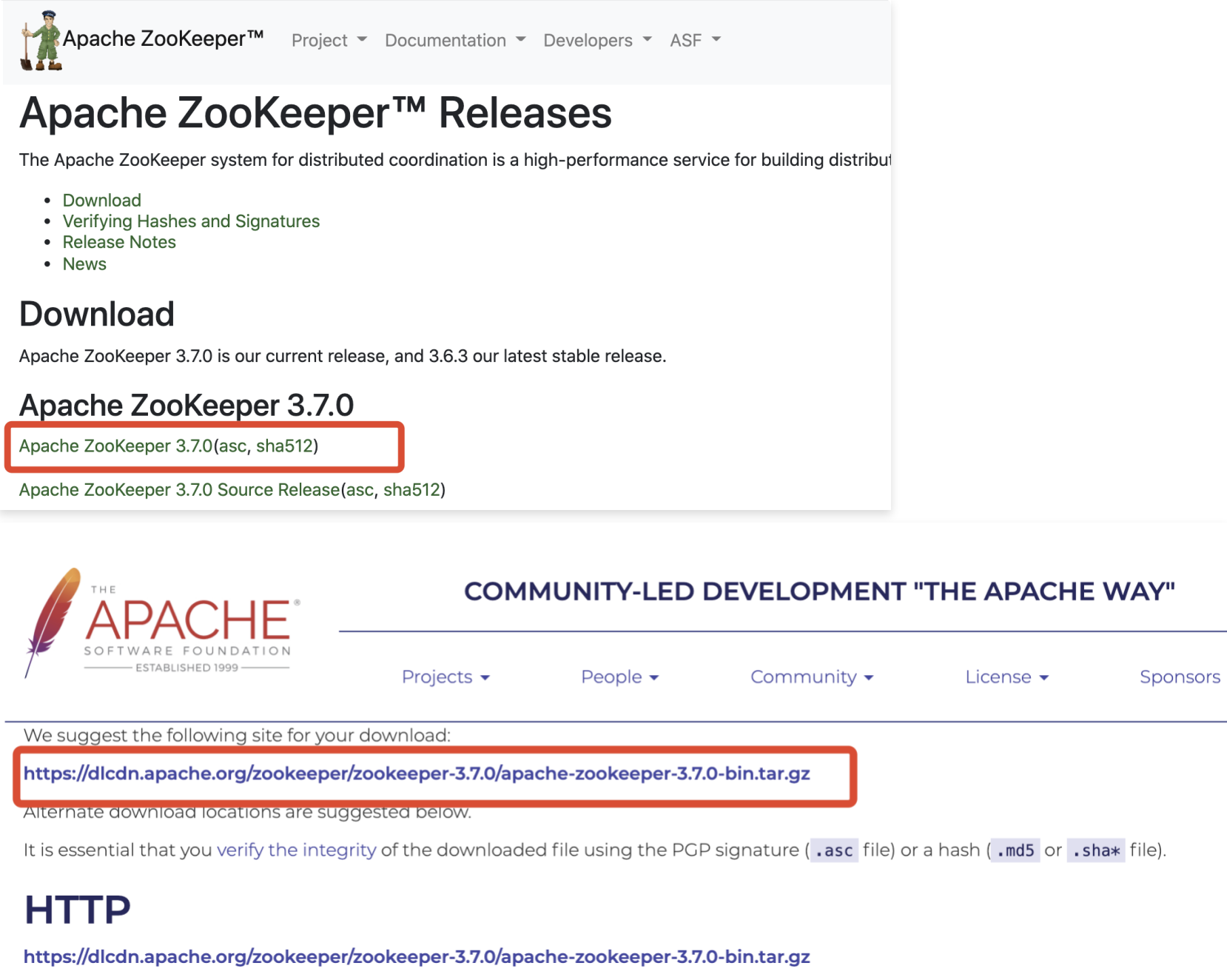Open the News link in the list

tap(84, 264)
